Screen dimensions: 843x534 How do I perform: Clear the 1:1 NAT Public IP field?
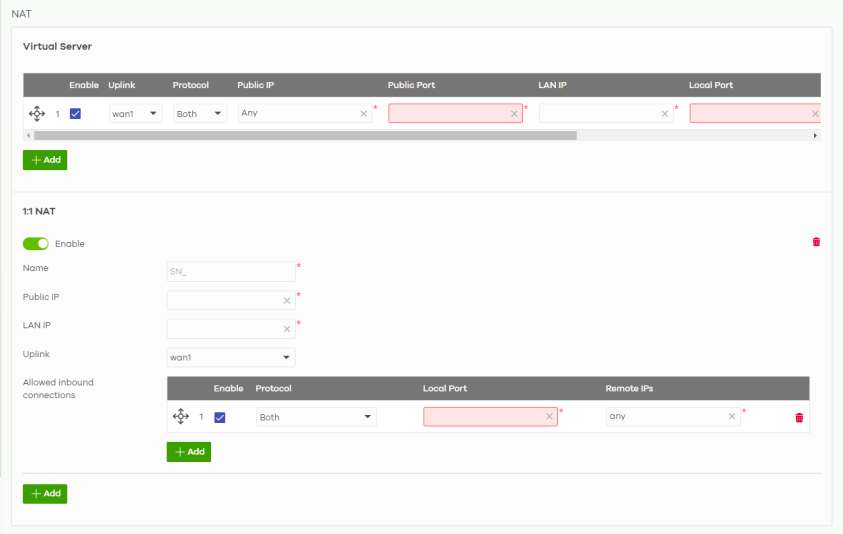(287, 300)
